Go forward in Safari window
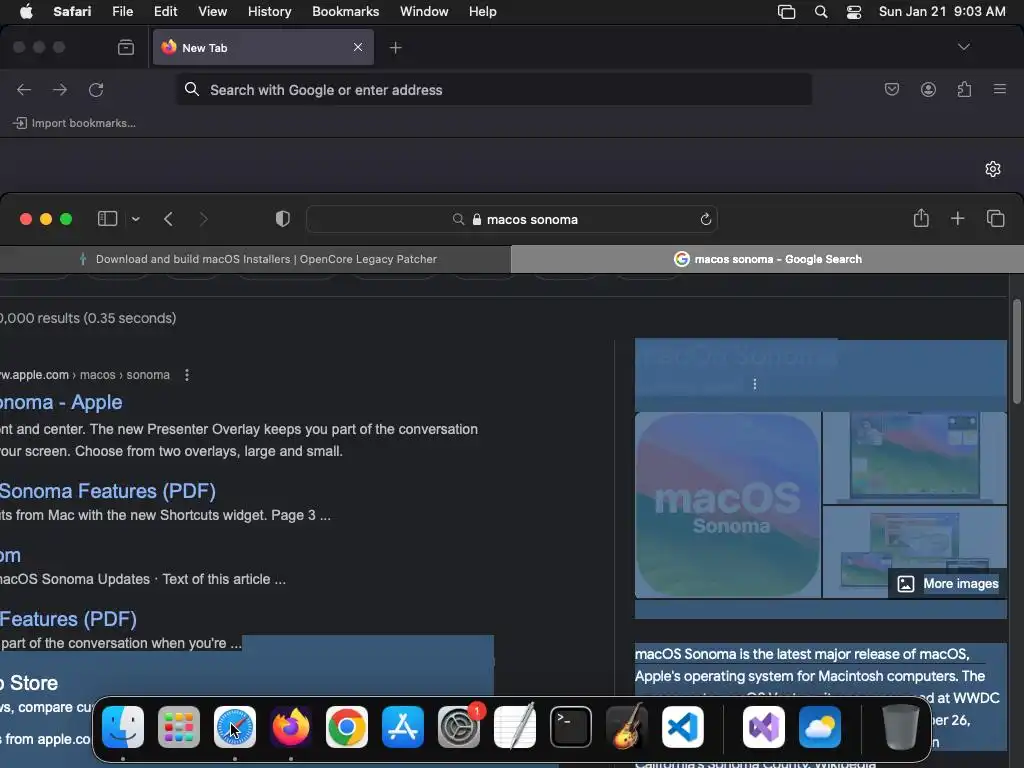1024x768 pixels. click(203, 219)
